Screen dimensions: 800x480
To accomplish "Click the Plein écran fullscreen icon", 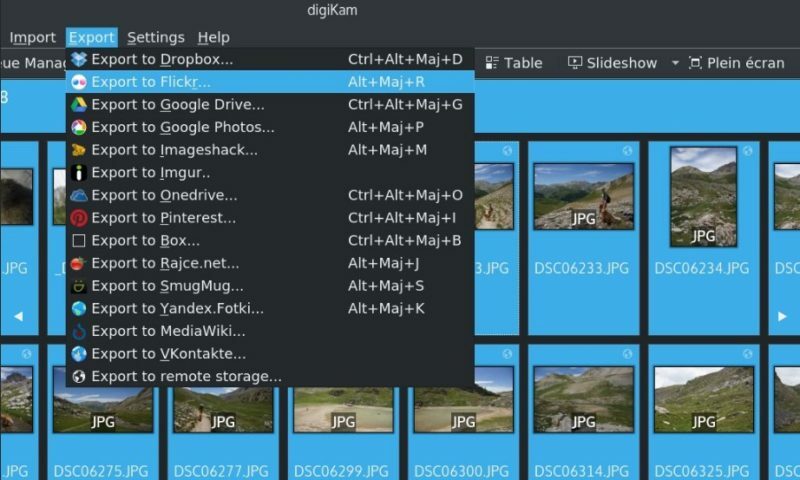I will [x=695, y=63].
